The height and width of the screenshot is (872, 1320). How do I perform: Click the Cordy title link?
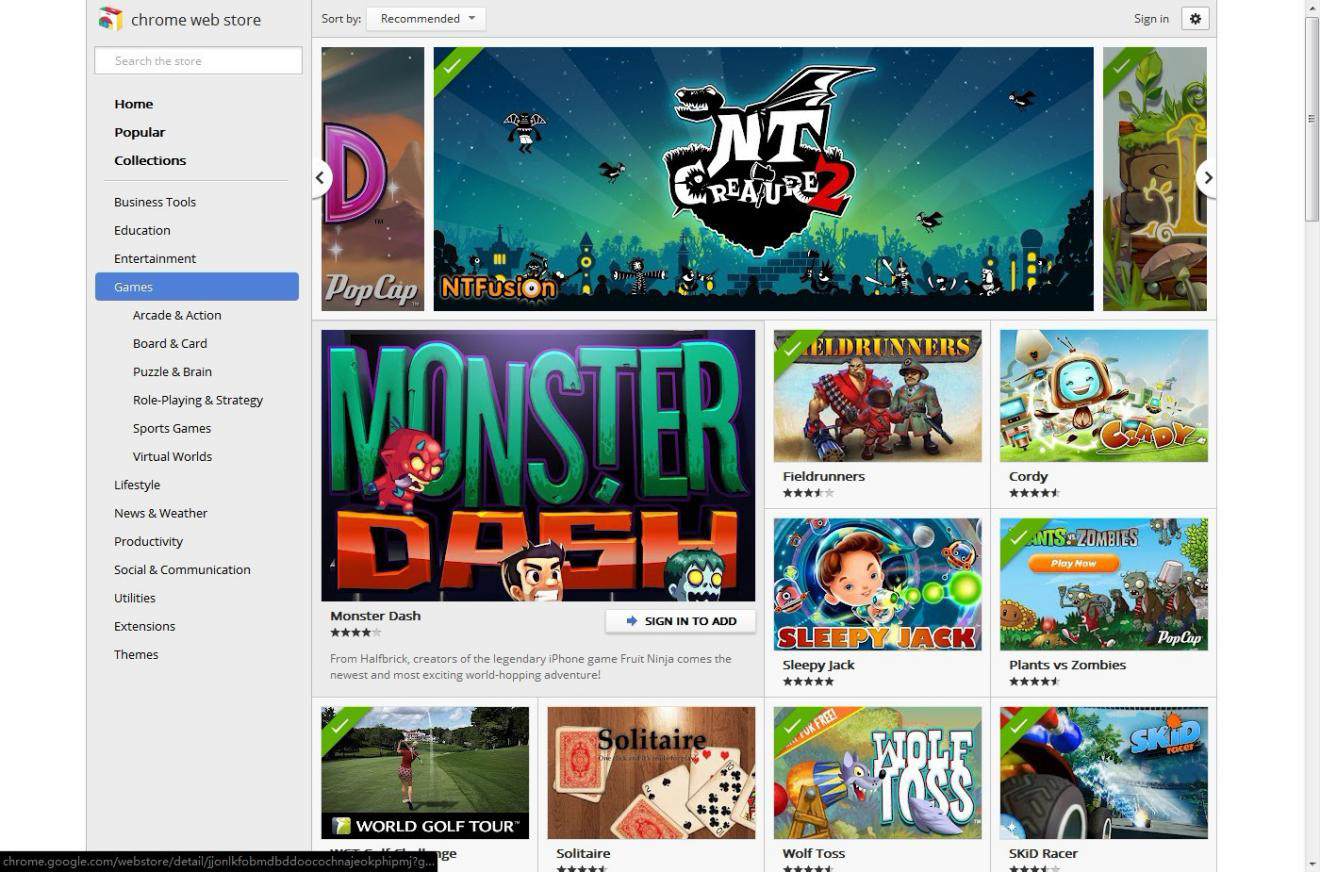click(1028, 477)
